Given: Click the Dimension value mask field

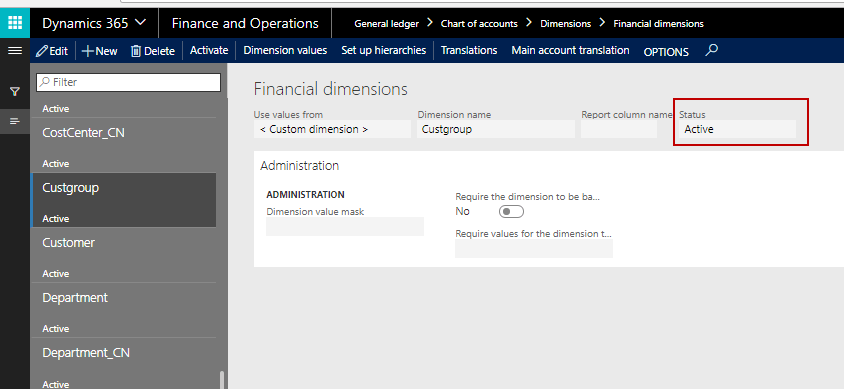Looking at the screenshot, I should [345, 227].
